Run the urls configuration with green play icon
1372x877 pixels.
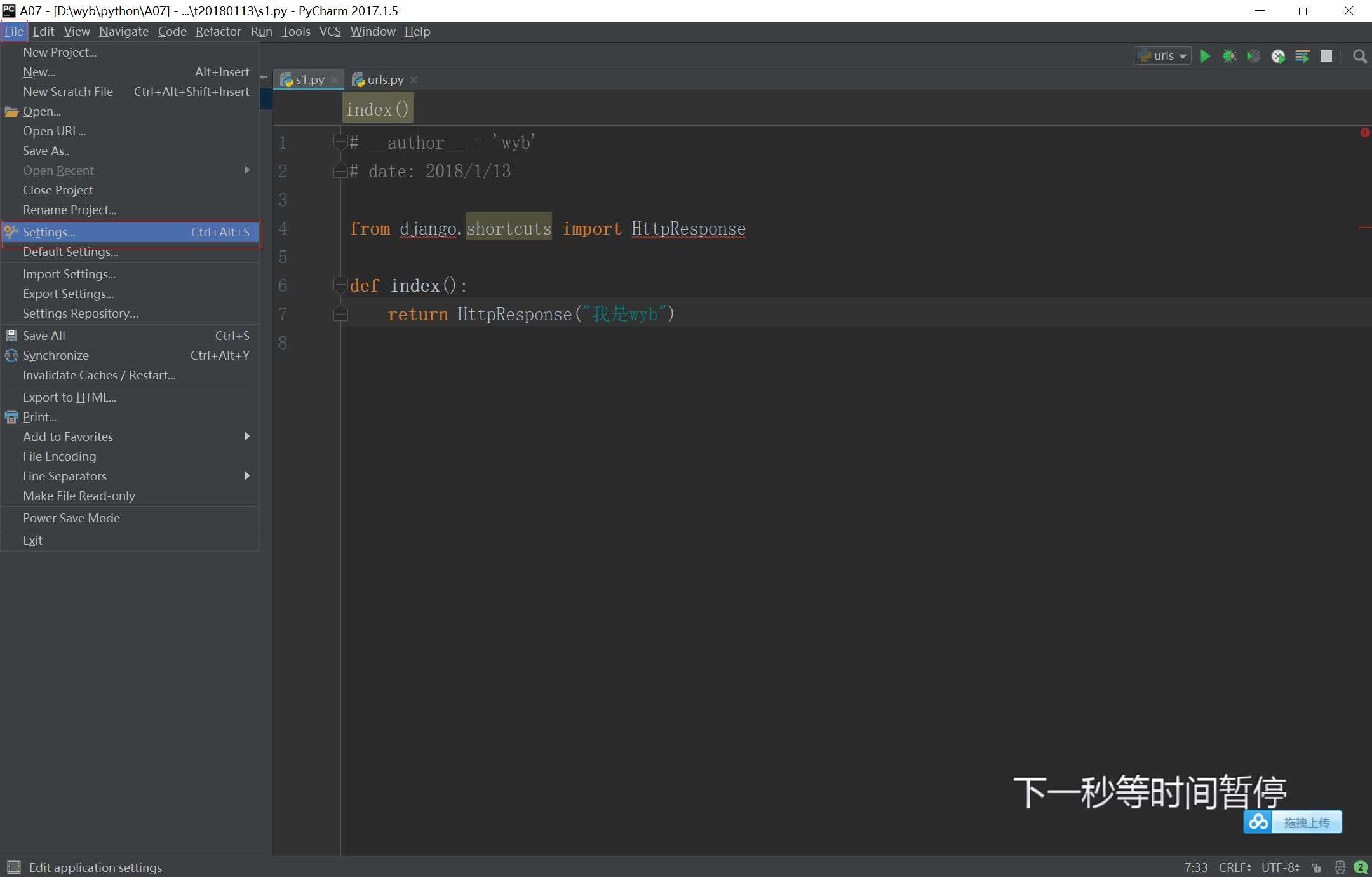[1205, 56]
